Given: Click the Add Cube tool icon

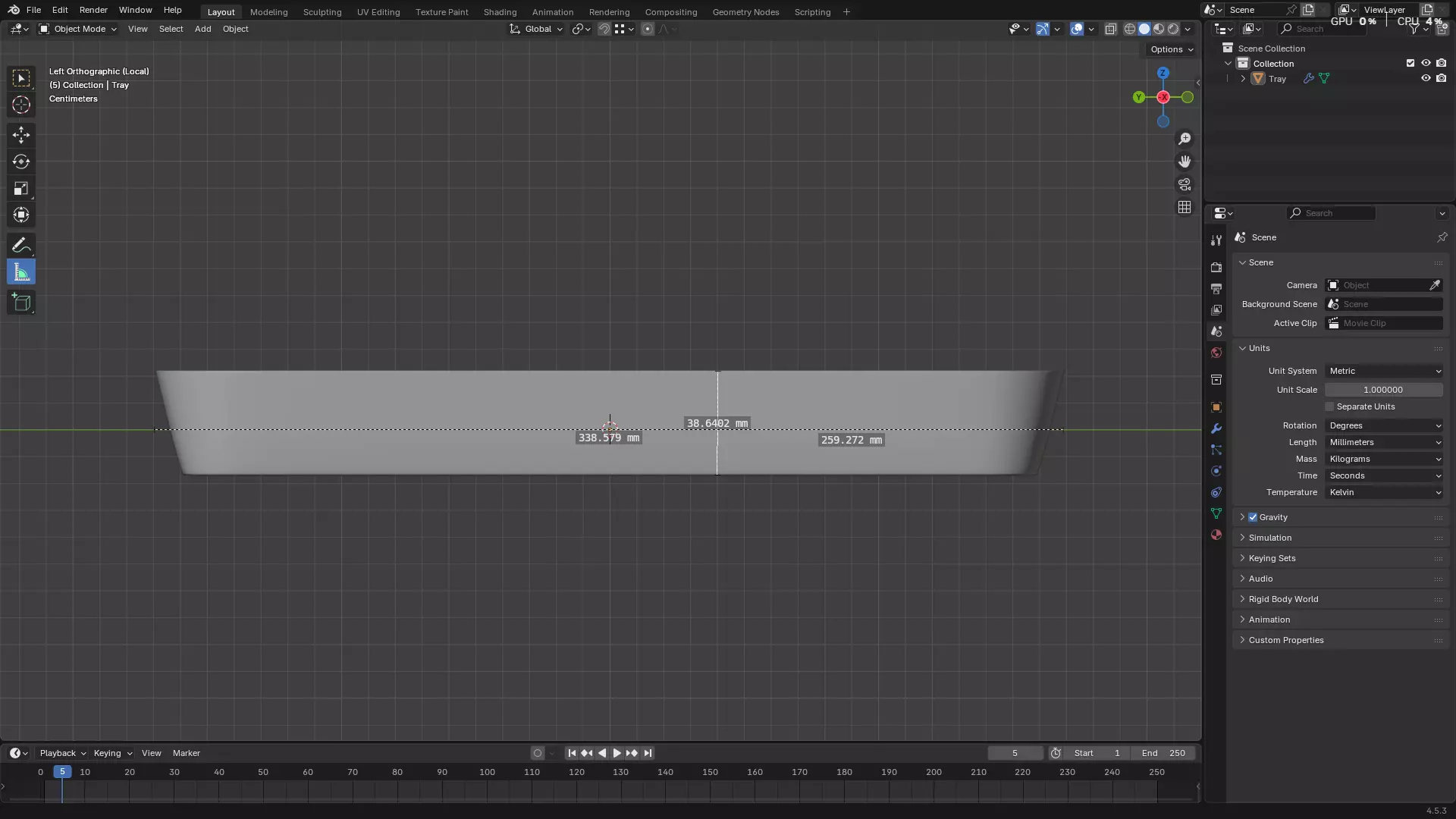Looking at the screenshot, I should (x=21, y=303).
